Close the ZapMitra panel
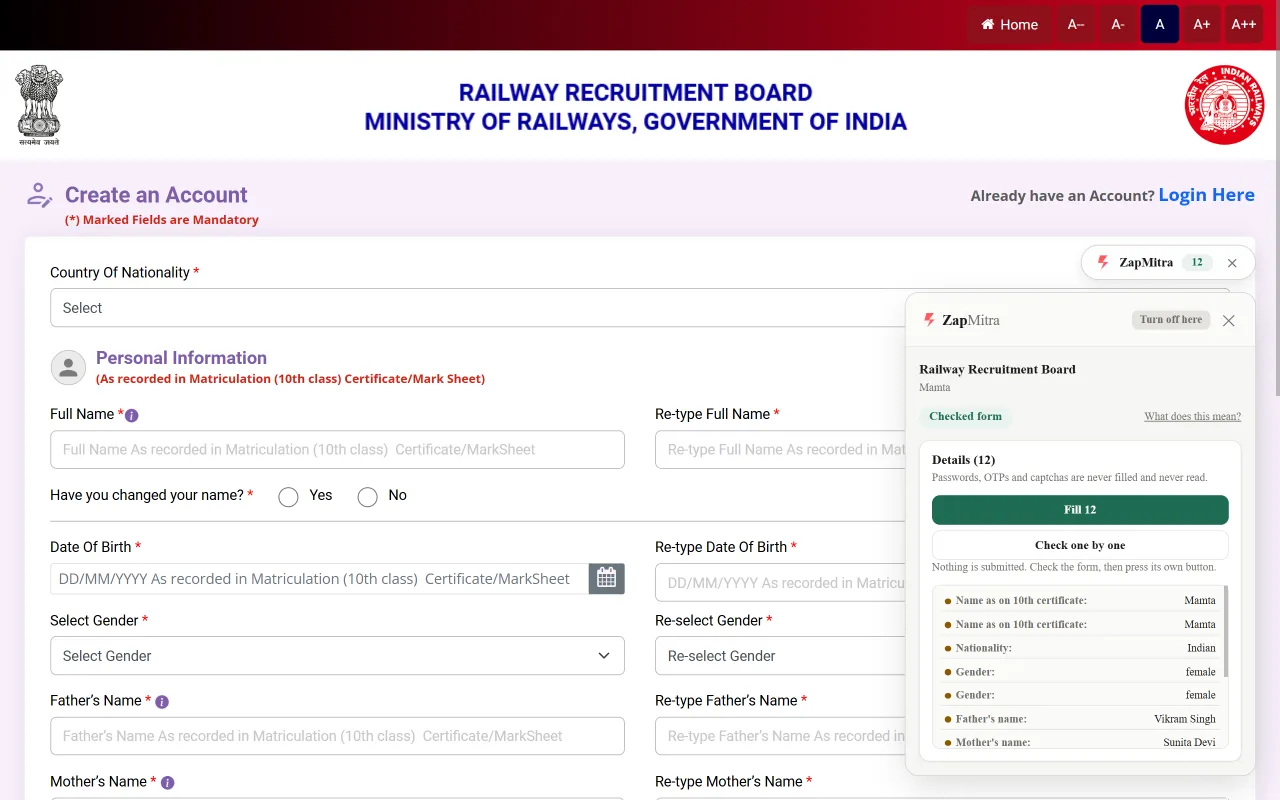Screen dimensions: 1280x800 1229,321
